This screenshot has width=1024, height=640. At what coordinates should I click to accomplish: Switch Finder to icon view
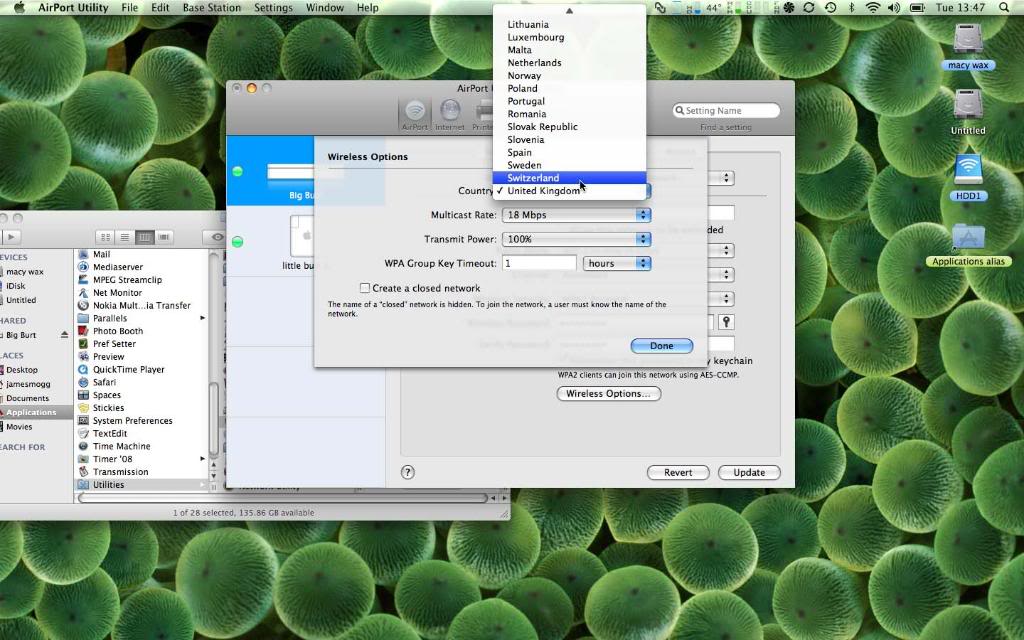tap(105, 237)
